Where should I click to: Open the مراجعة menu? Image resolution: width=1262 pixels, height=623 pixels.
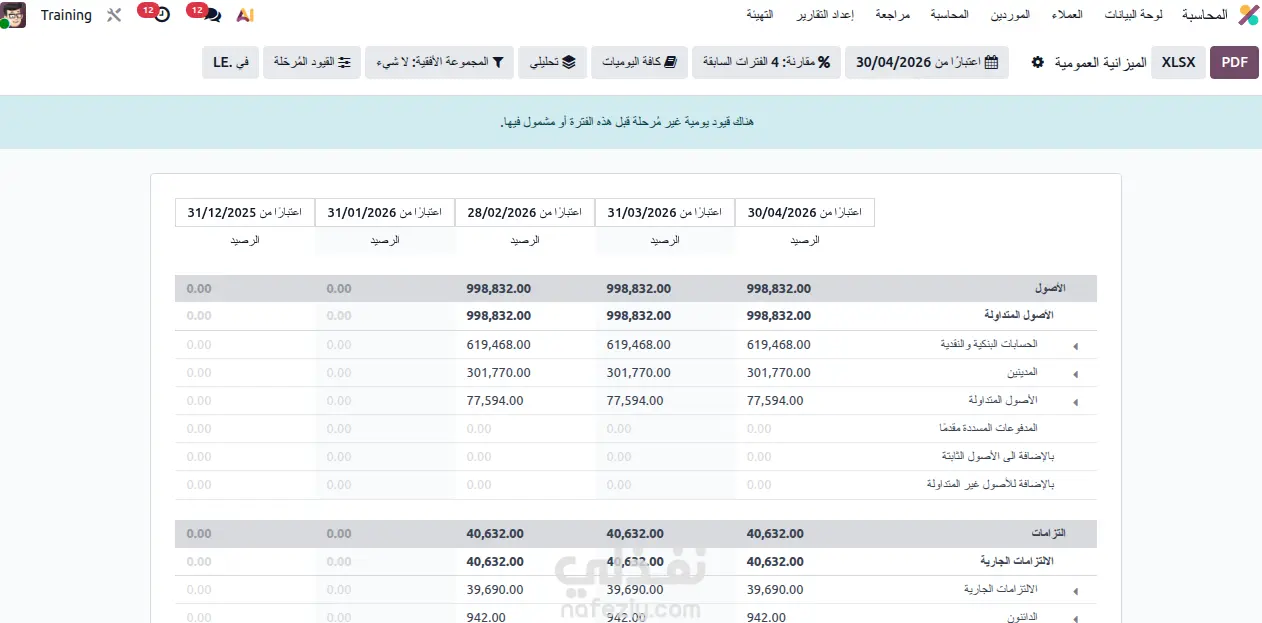(x=892, y=15)
